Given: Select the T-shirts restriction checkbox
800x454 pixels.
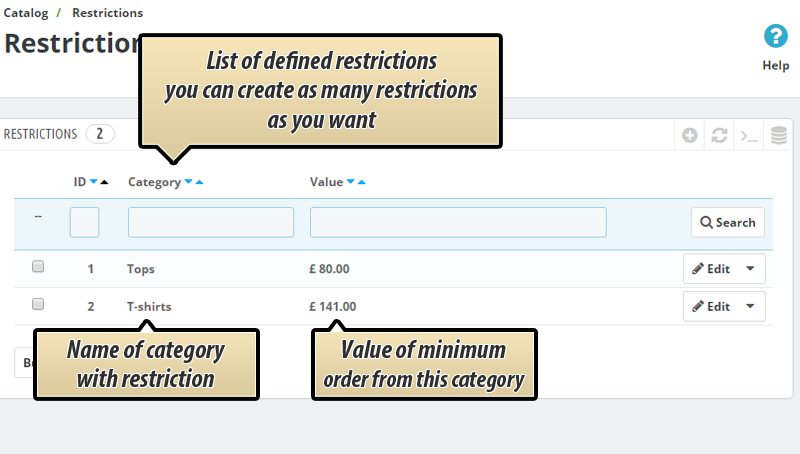Looking at the screenshot, I should click(x=38, y=304).
